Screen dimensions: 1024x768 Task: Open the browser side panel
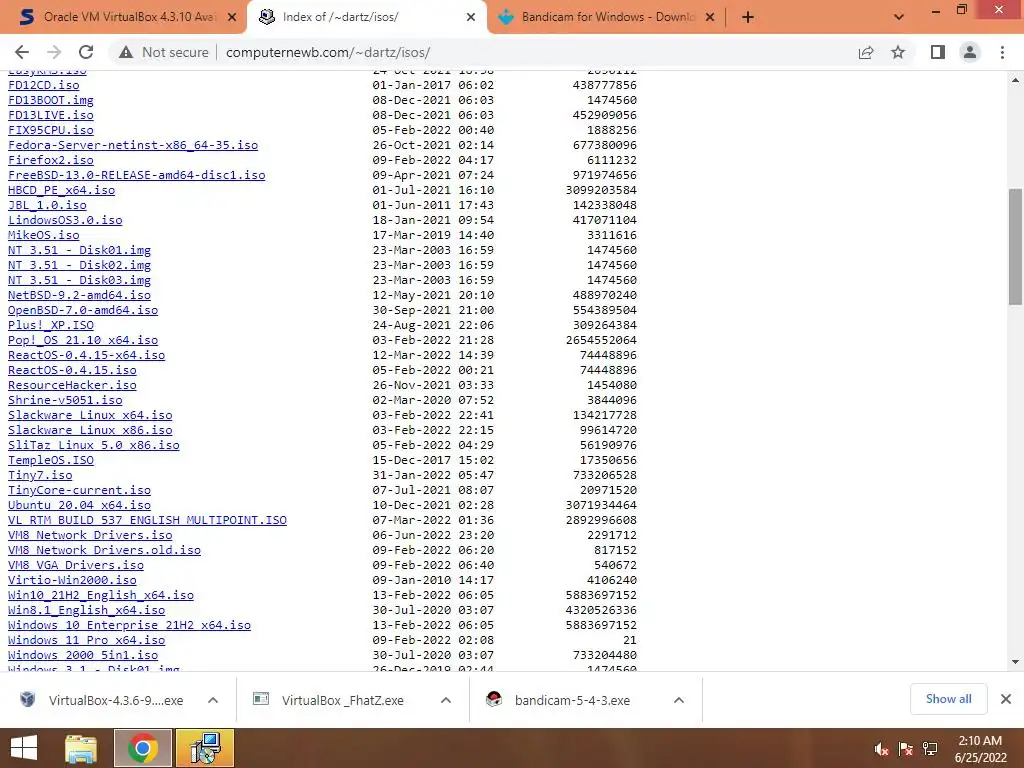(938, 52)
